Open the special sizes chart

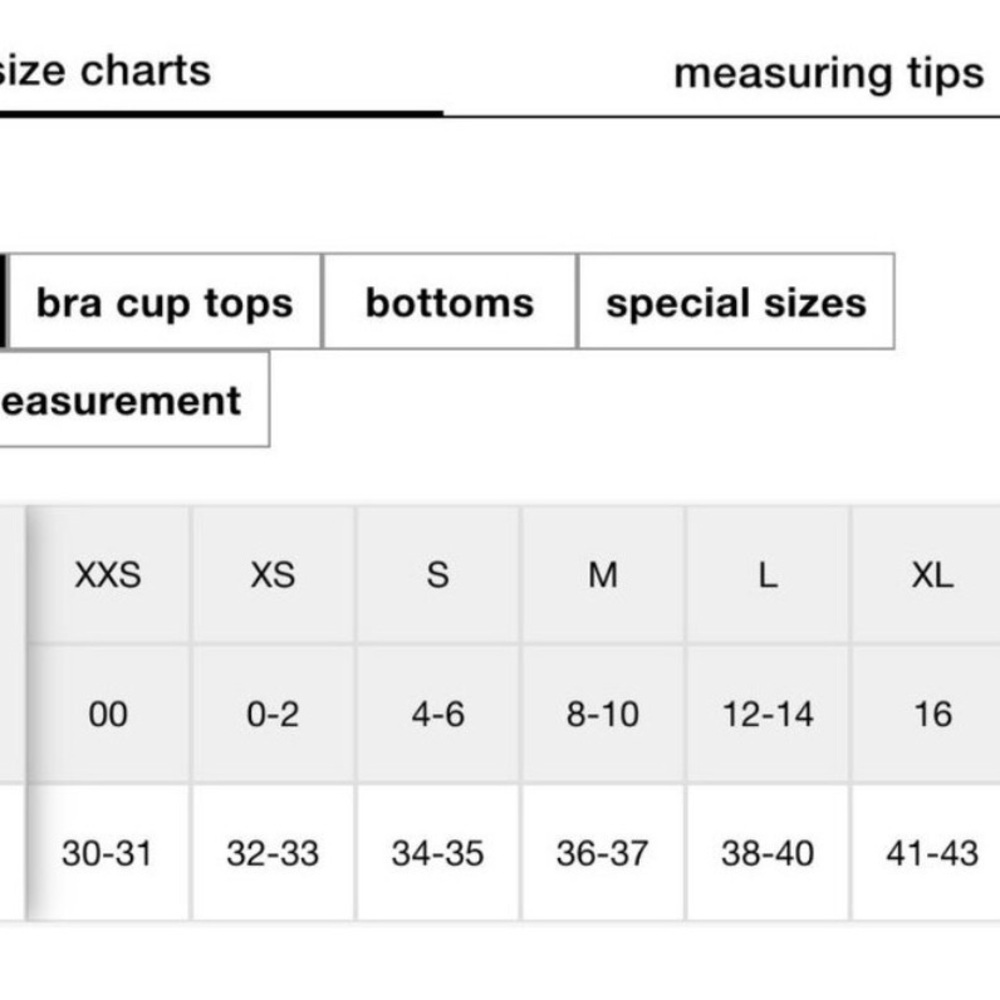[x=736, y=302]
